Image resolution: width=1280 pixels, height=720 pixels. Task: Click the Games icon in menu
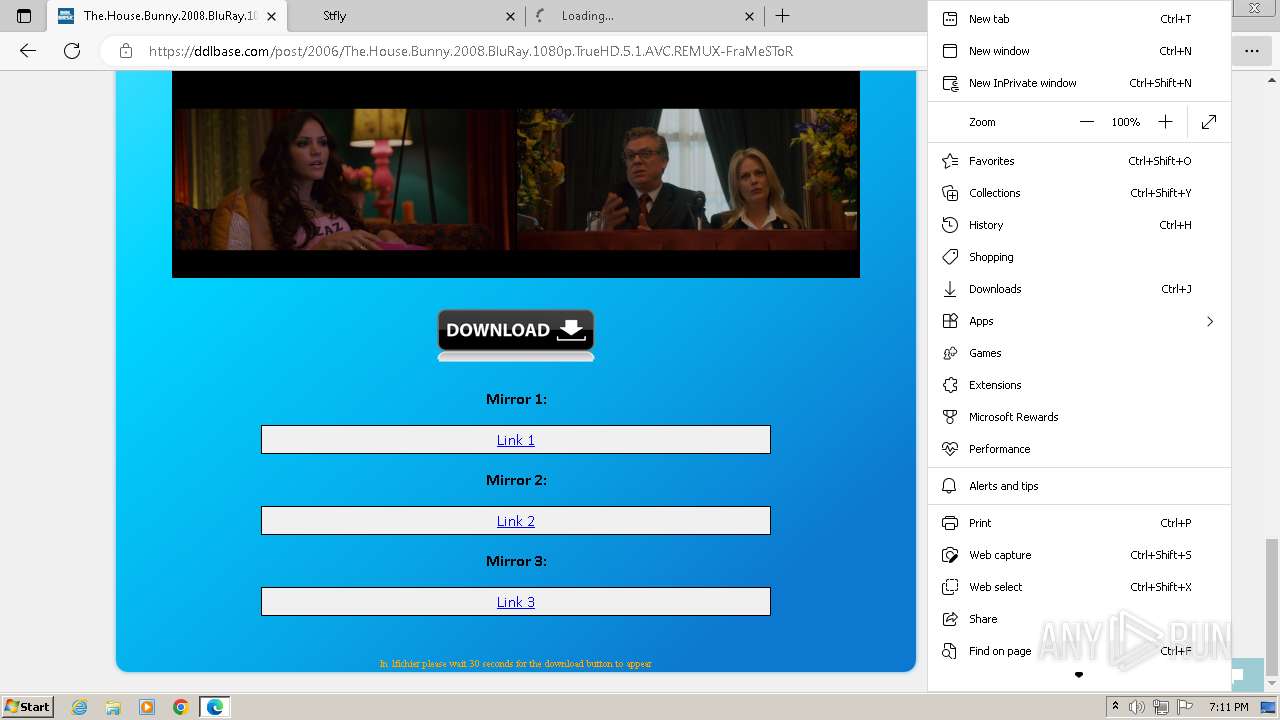(x=950, y=353)
